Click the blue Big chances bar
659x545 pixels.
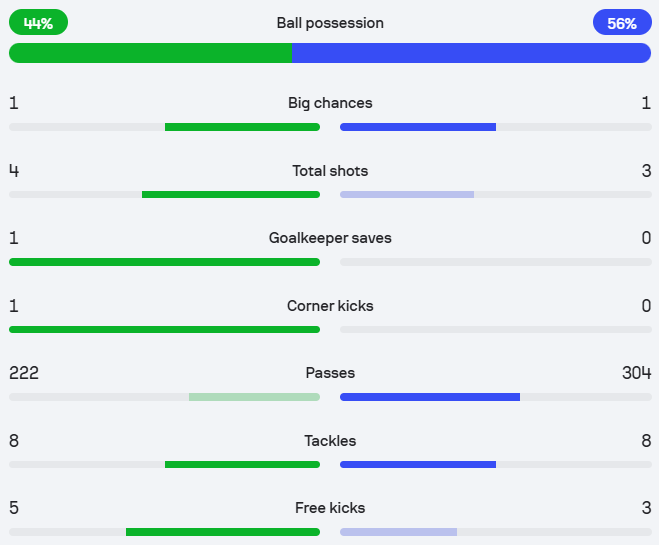[418, 127]
